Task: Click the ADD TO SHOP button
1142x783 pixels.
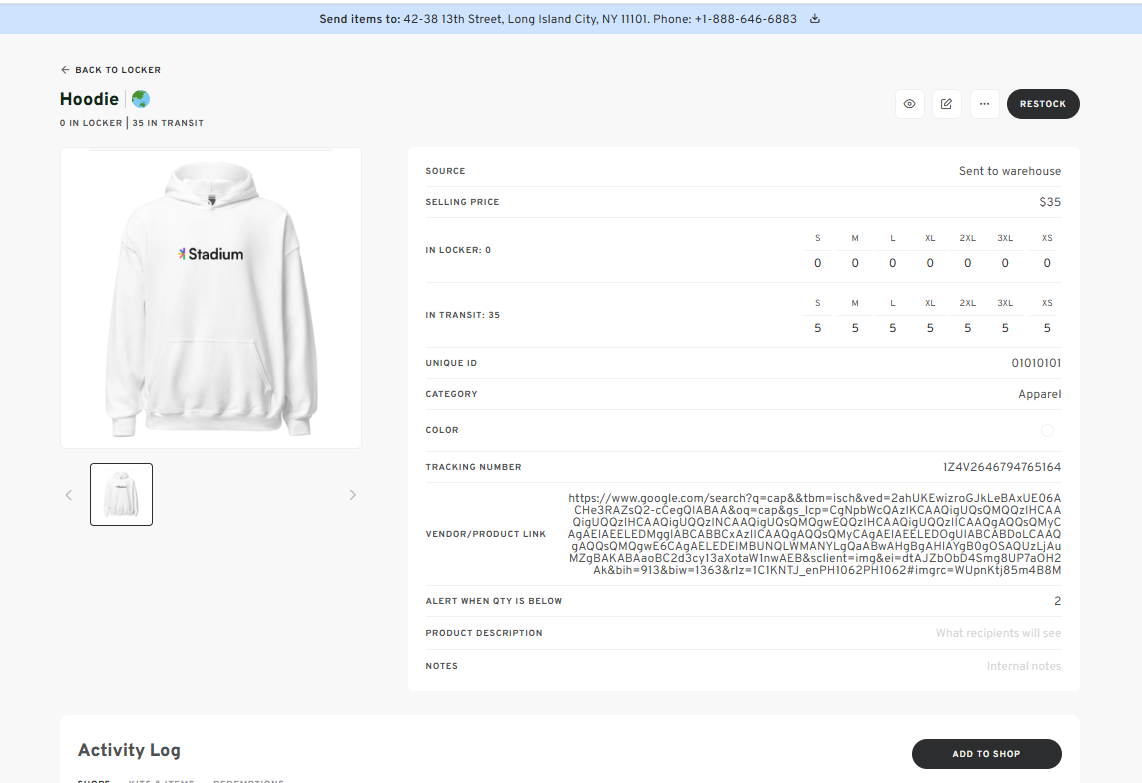Action: tap(986, 754)
